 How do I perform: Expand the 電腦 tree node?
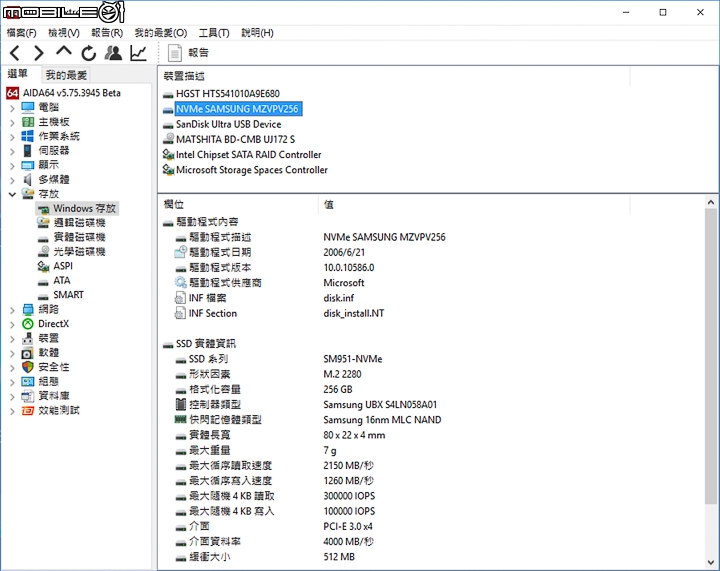pos(12,108)
